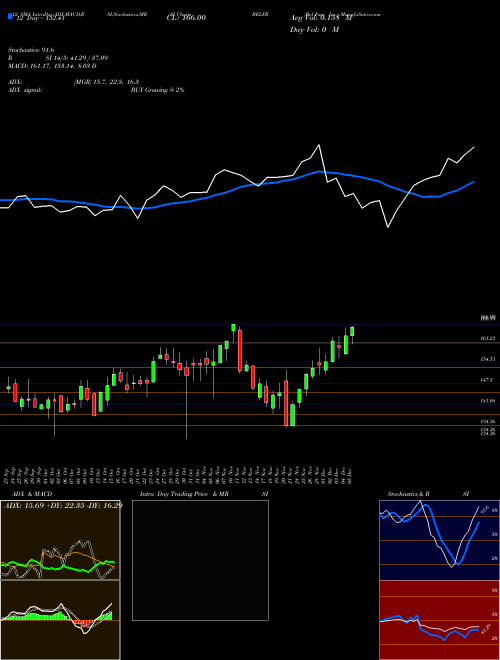The height and width of the screenshot is (660, 500).
Task: Click the MACD: 161.17, 153.14 values line
Action: click(52, 66)
